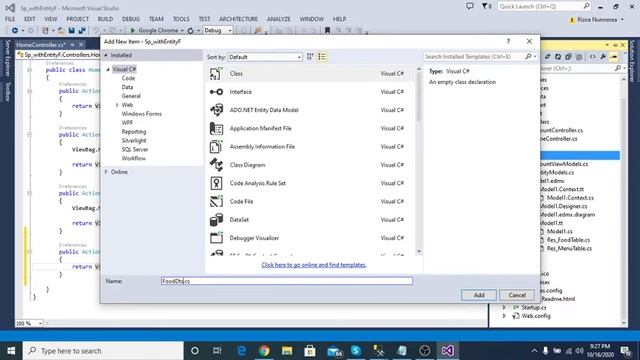The height and width of the screenshot is (360, 640).
Task: Pick the Code File template icon
Action: 216,201
